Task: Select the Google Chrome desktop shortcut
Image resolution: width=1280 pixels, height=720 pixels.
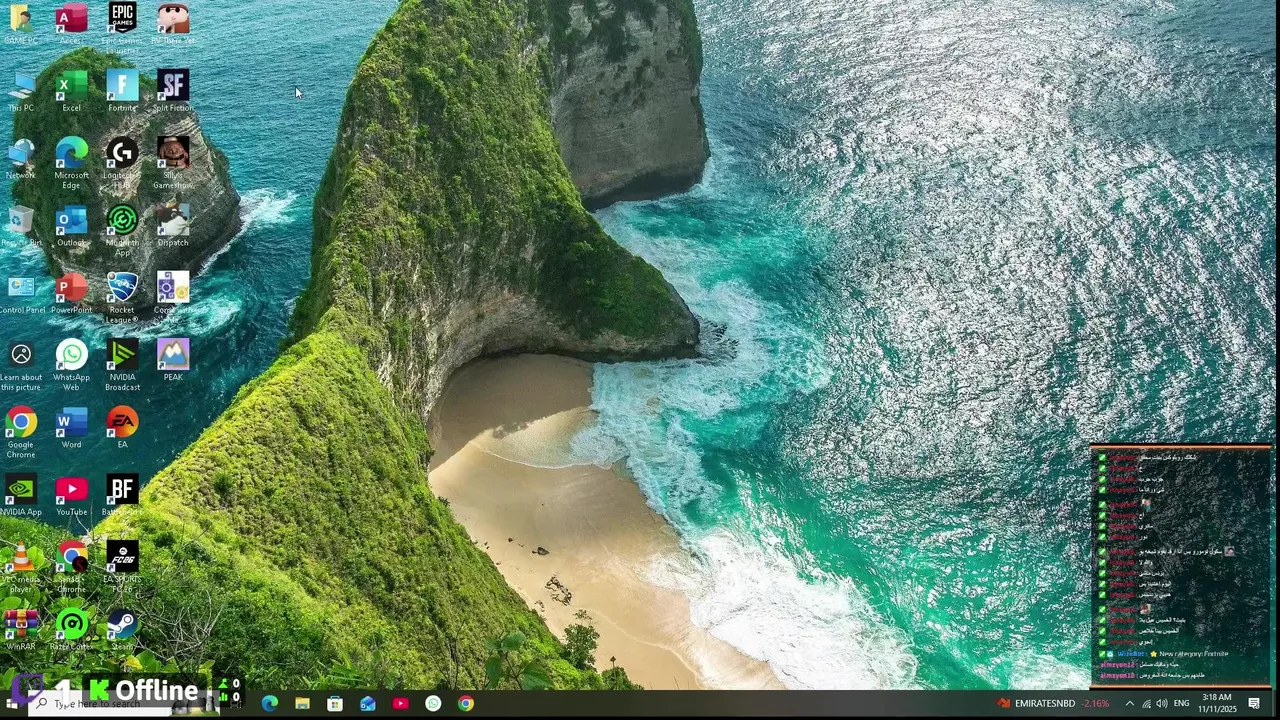Action: 21,433
